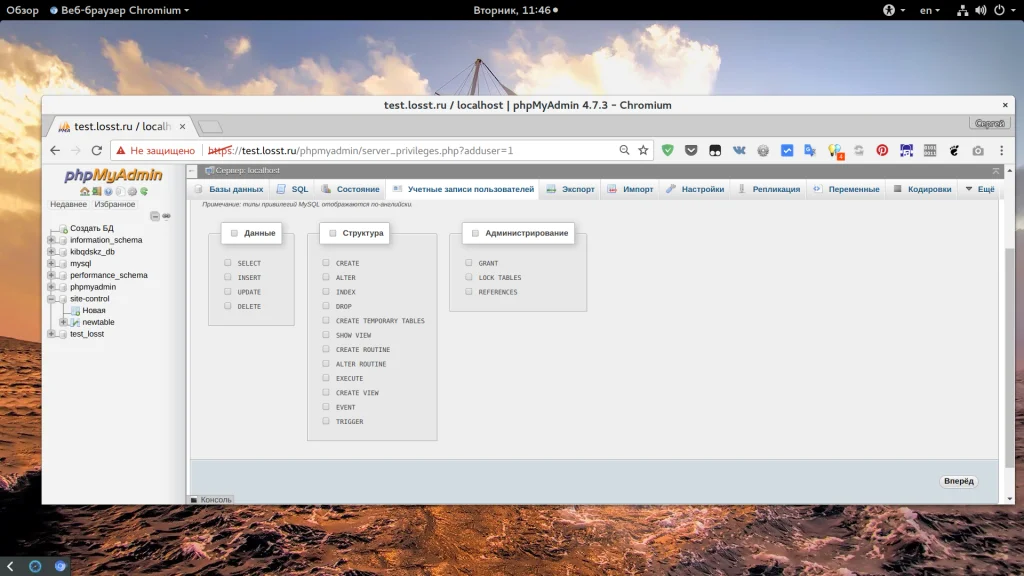Bookmark this page with the star icon
Image resolution: width=1024 pixels, height=576 pixels.
(x=643, y=150)
